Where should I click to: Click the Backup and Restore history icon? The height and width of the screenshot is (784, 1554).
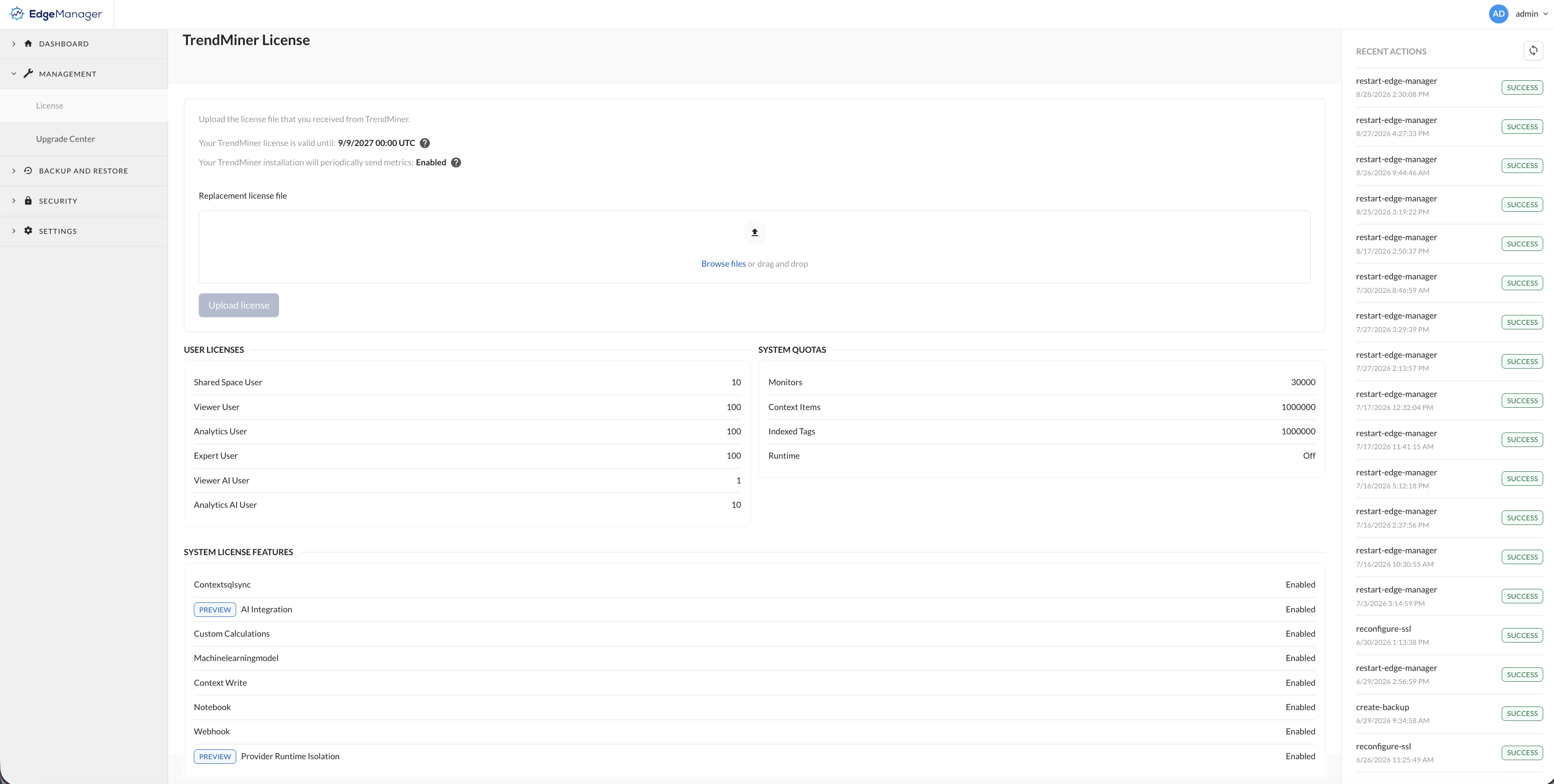[x=28, y=171]
